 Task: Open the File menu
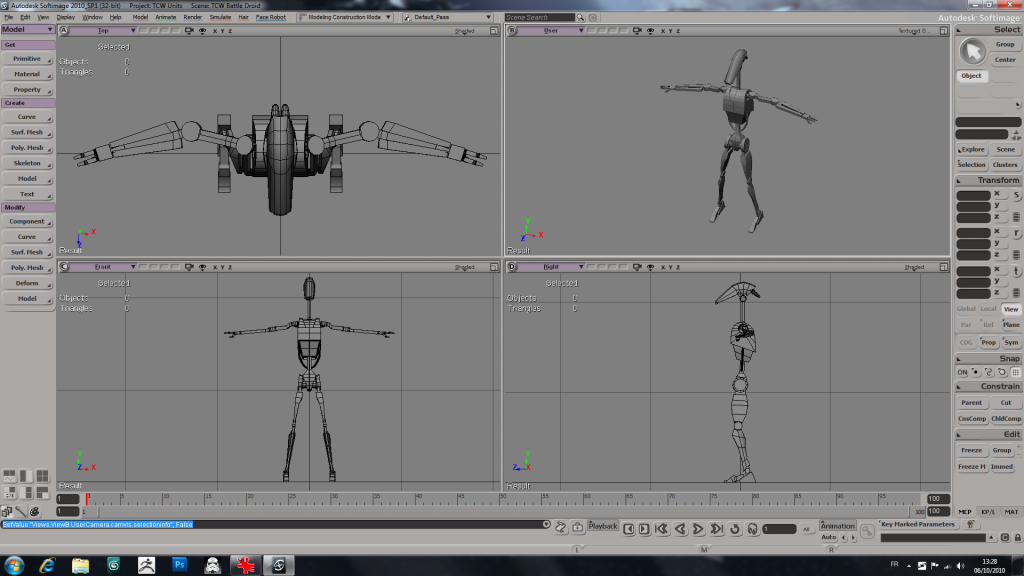8,18
